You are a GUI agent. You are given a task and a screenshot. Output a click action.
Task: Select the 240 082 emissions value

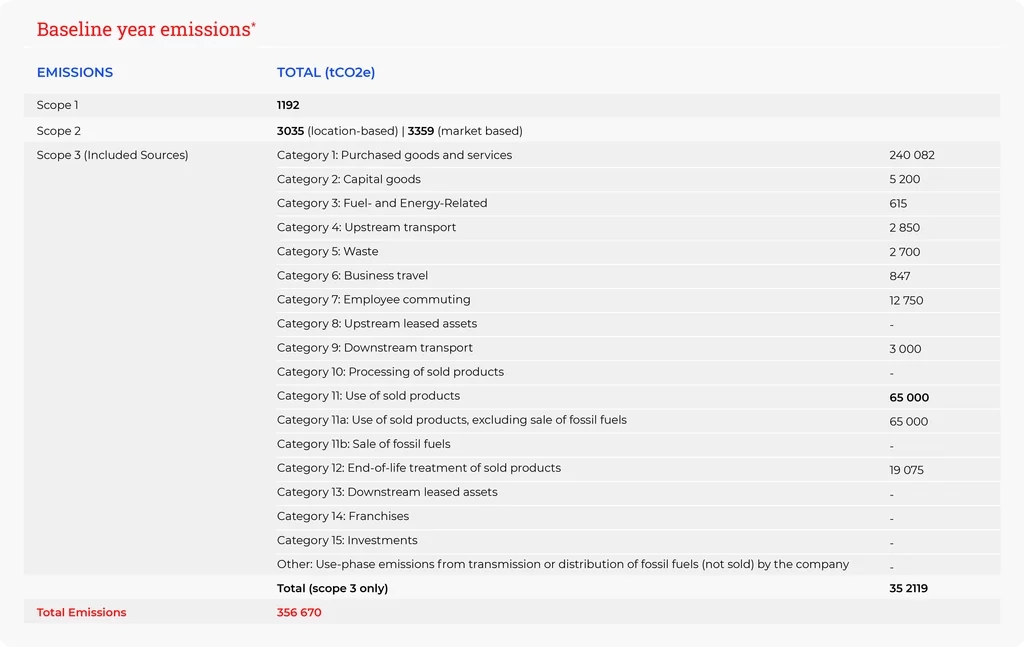coord(911,156)
